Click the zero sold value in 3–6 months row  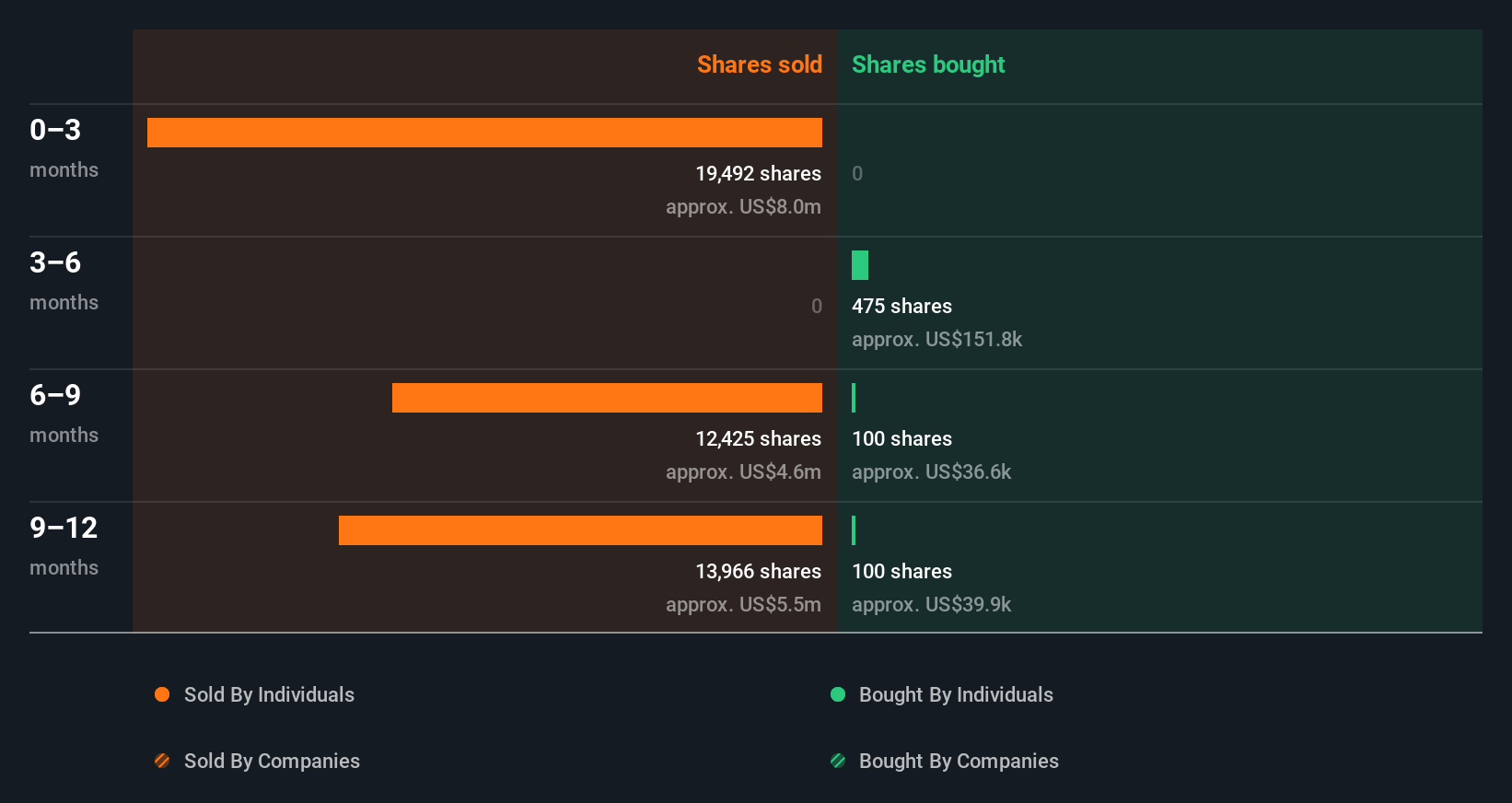[x=817, y=306]
